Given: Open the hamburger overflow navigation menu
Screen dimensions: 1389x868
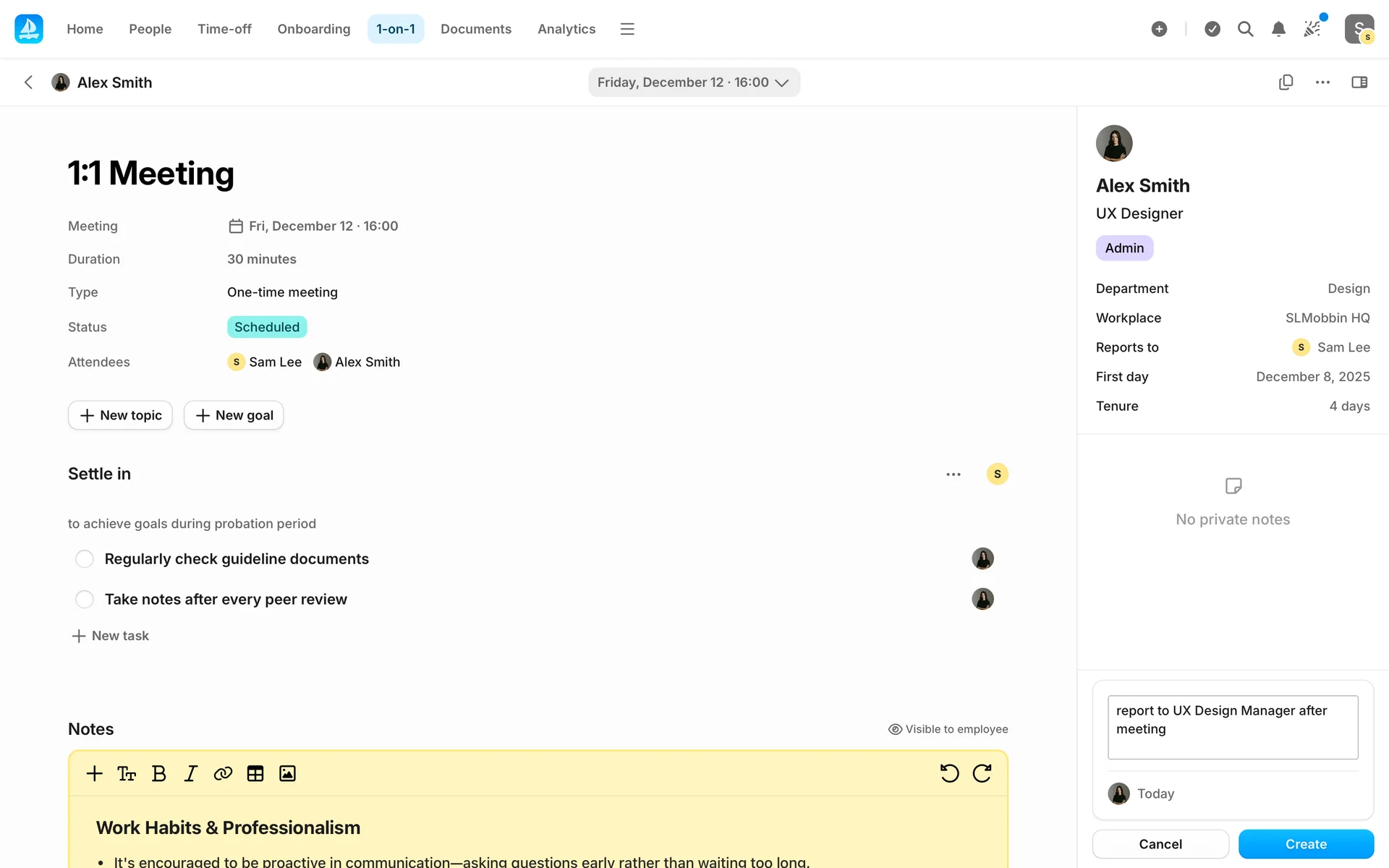Looking at the screenshot, I should [627, 29].
